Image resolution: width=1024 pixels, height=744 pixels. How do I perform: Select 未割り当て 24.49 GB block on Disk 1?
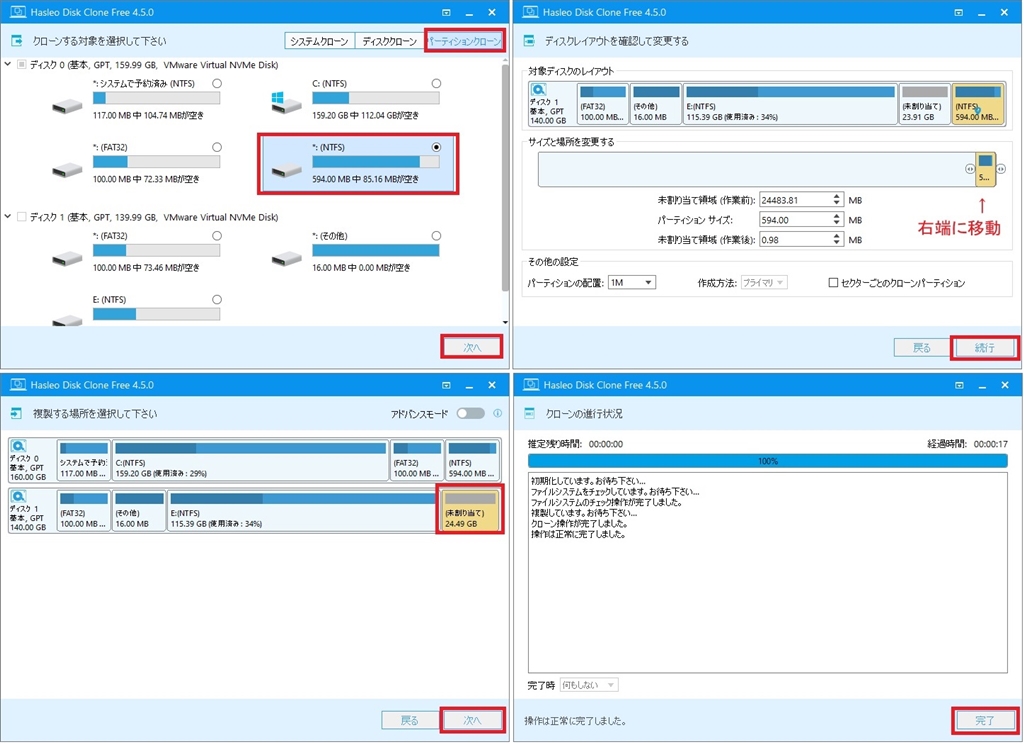pos(471,510)
